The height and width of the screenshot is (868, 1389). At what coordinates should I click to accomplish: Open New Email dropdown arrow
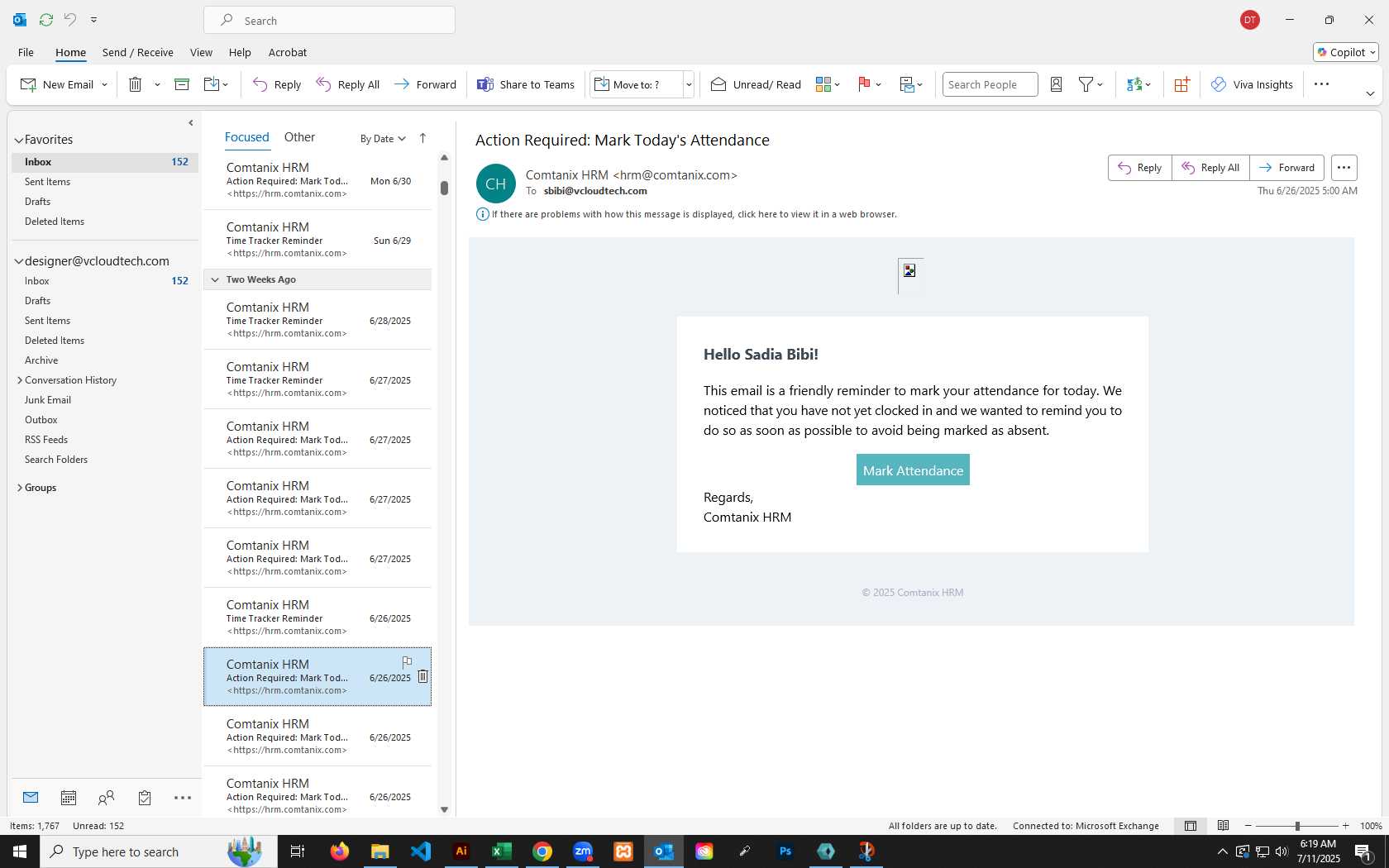(104, 84)
